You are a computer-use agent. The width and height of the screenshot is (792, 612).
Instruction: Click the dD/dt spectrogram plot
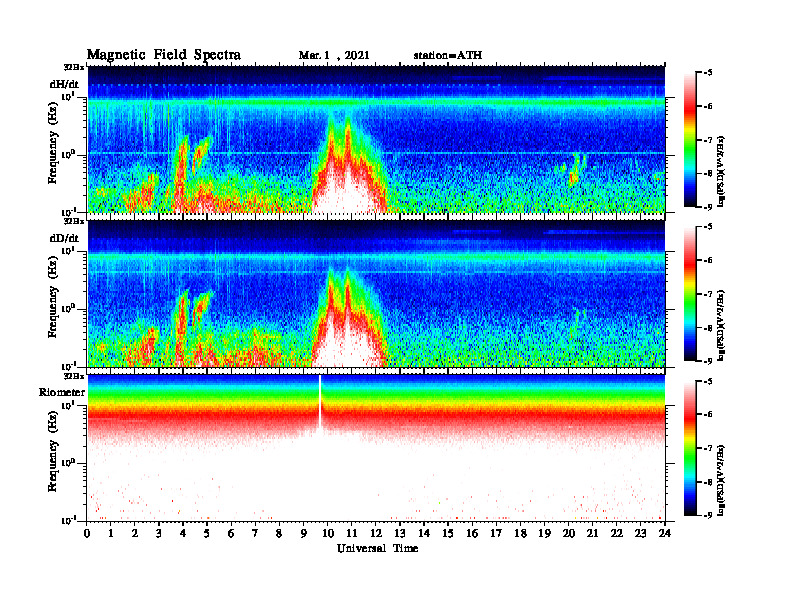click(376, 293)
